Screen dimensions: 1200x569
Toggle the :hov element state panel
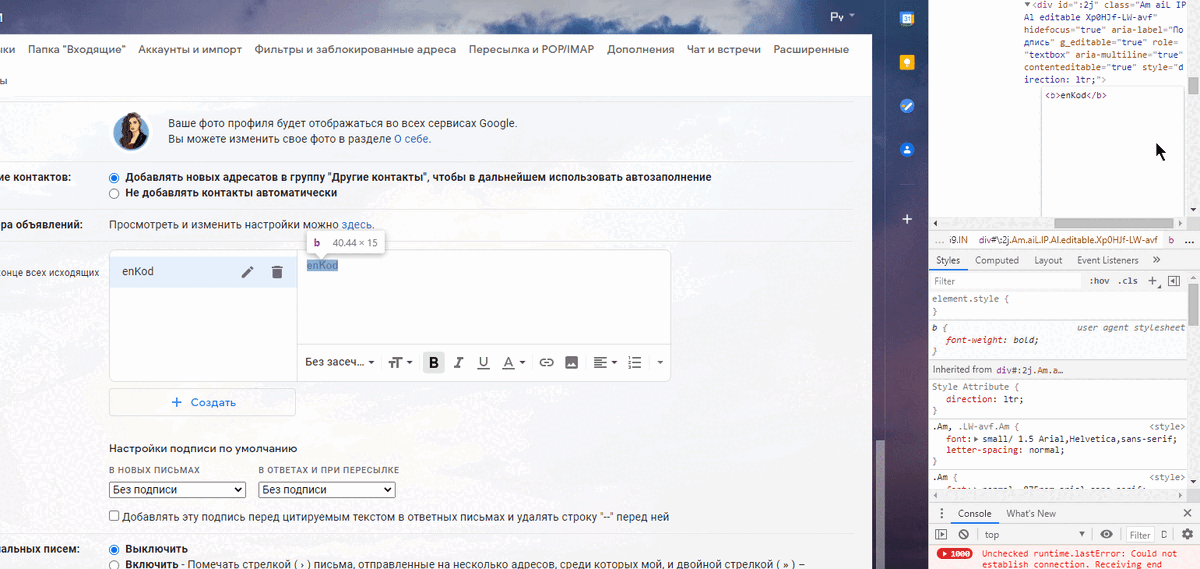click(x=1099, y=281)
